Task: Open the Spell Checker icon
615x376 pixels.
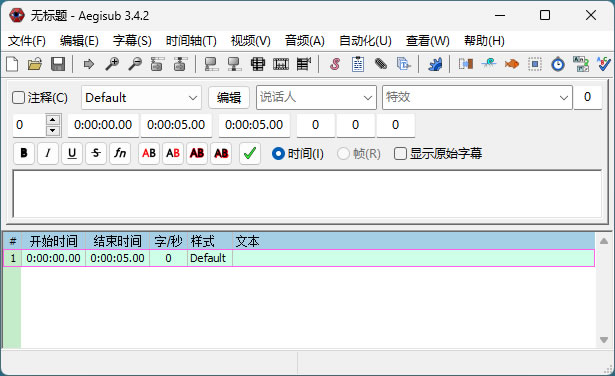Action: click(x=604, y=64)
